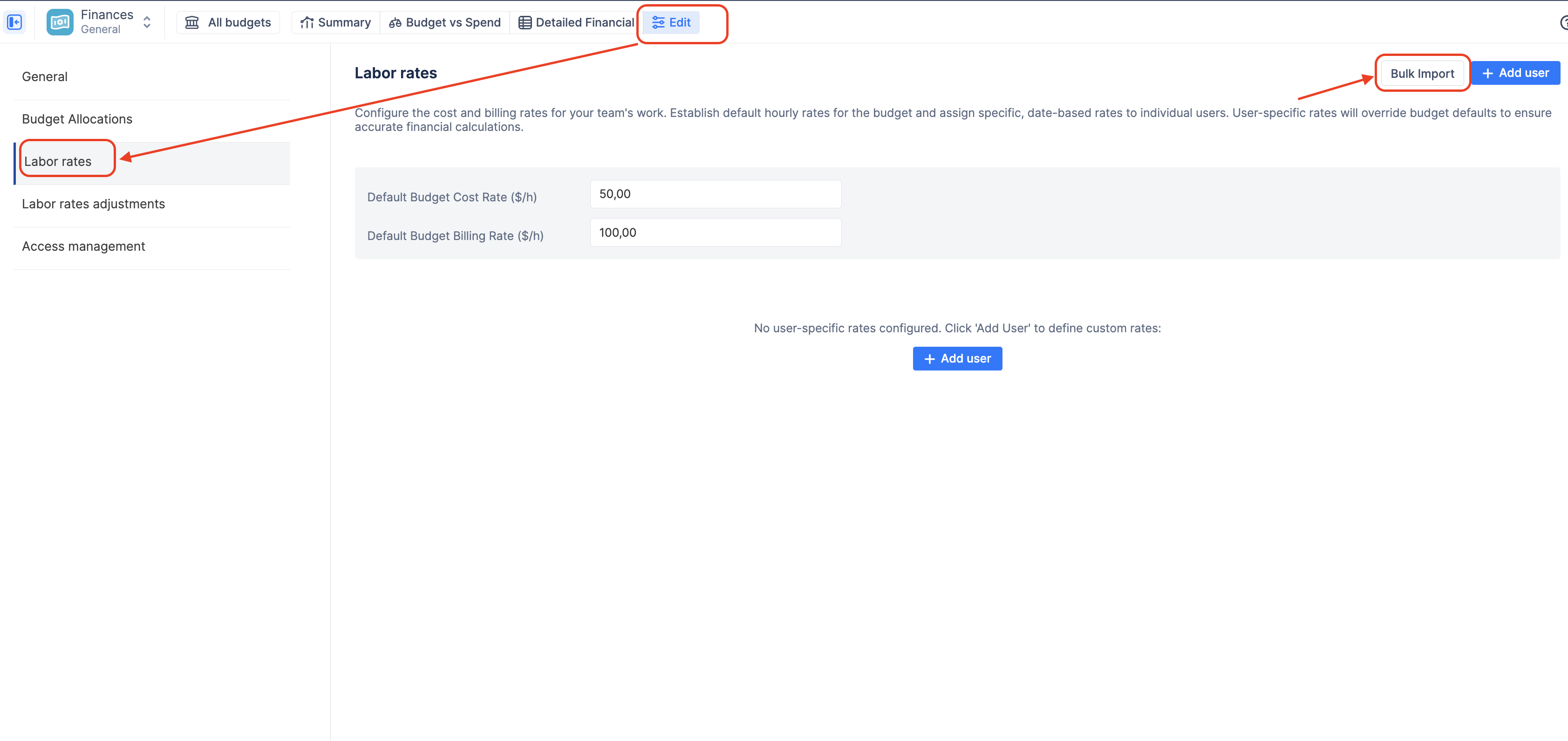Screen dimensions: 1568x741
Task: Click the table icon on Detailed Financial
Action: pyautogui.click(x=525, y=22)
